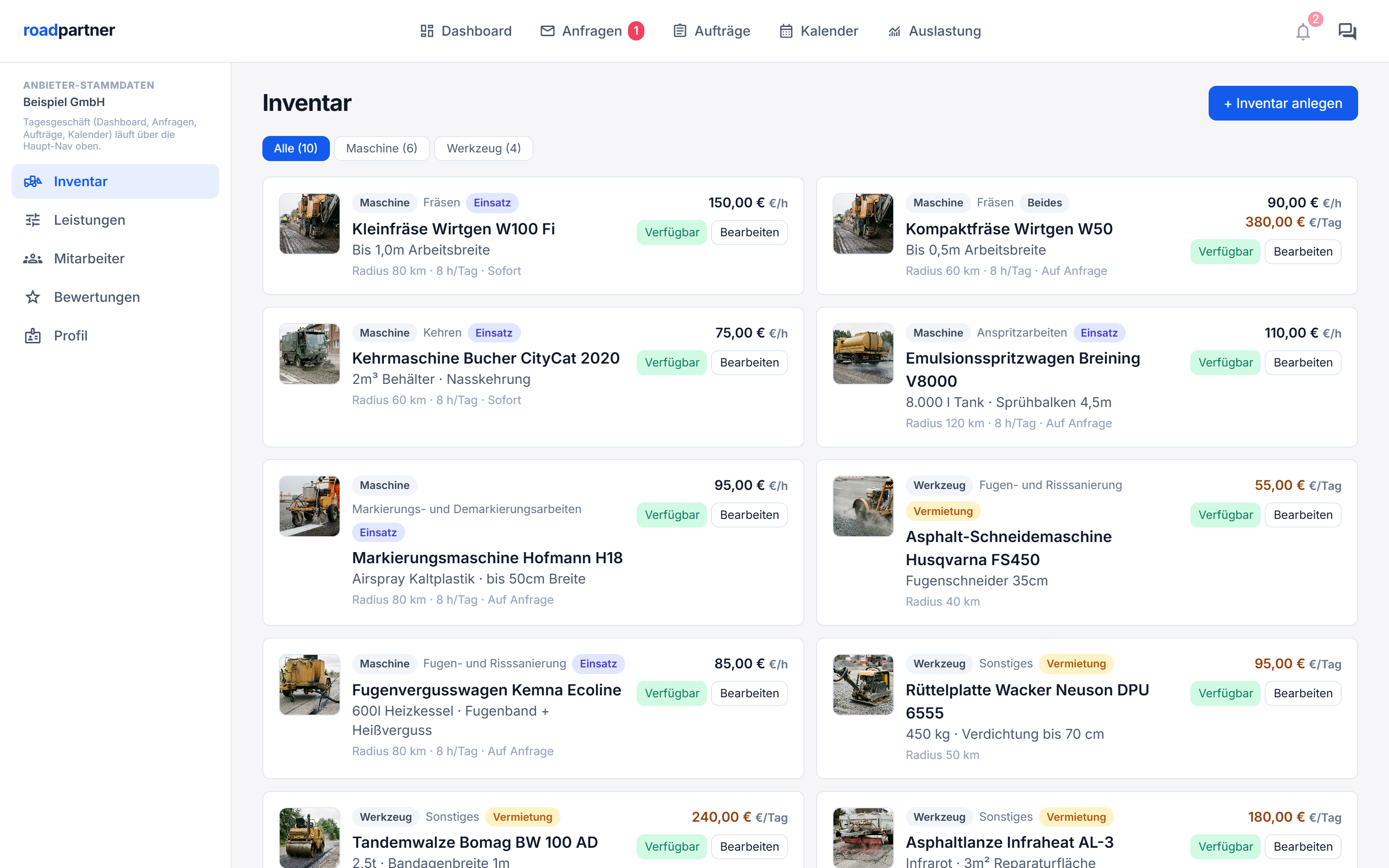1389x868 pixels.
Task: Click the Mitarbeiter people icon
Action: tap(33, 258)
